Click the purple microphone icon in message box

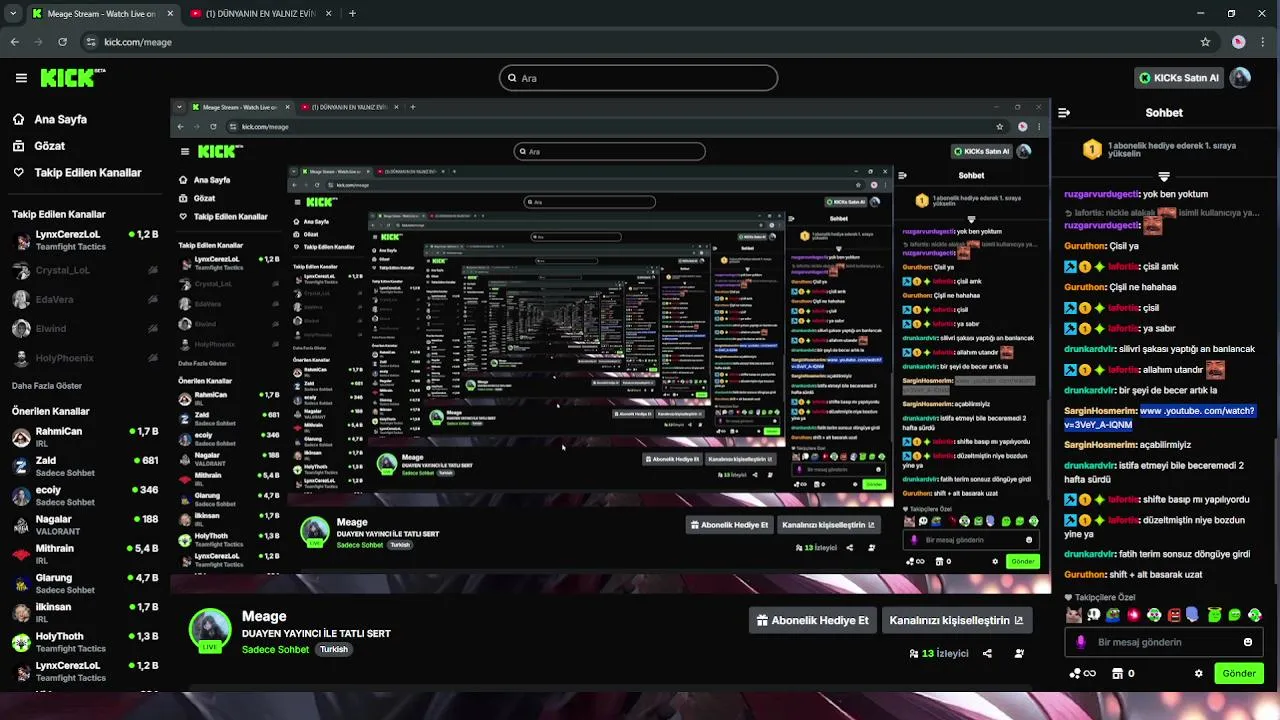[x=1080, y=642]
